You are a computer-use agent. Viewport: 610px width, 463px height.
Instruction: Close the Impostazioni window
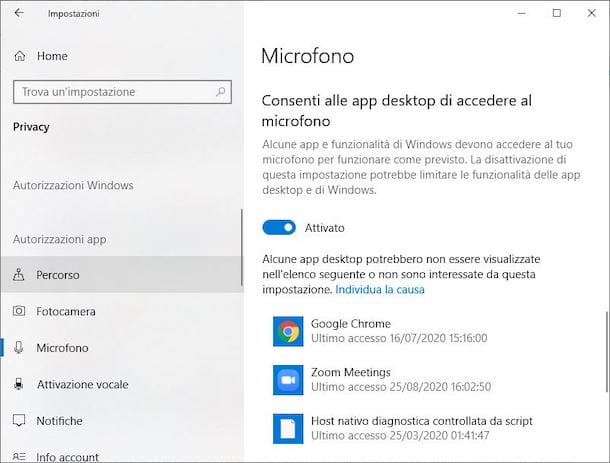tap(591, 13)
